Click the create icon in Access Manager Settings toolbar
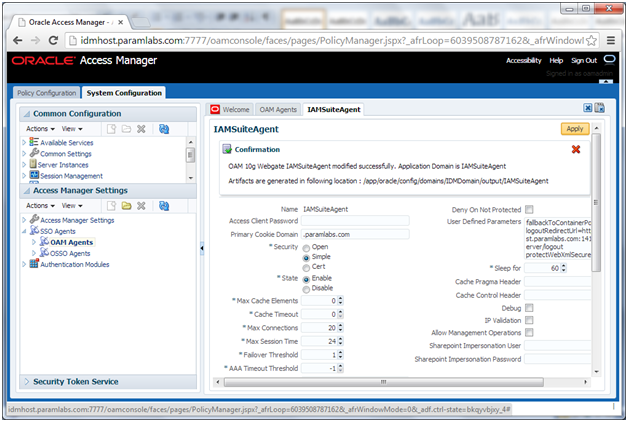The image size is (628, 422). pos(111,206)
